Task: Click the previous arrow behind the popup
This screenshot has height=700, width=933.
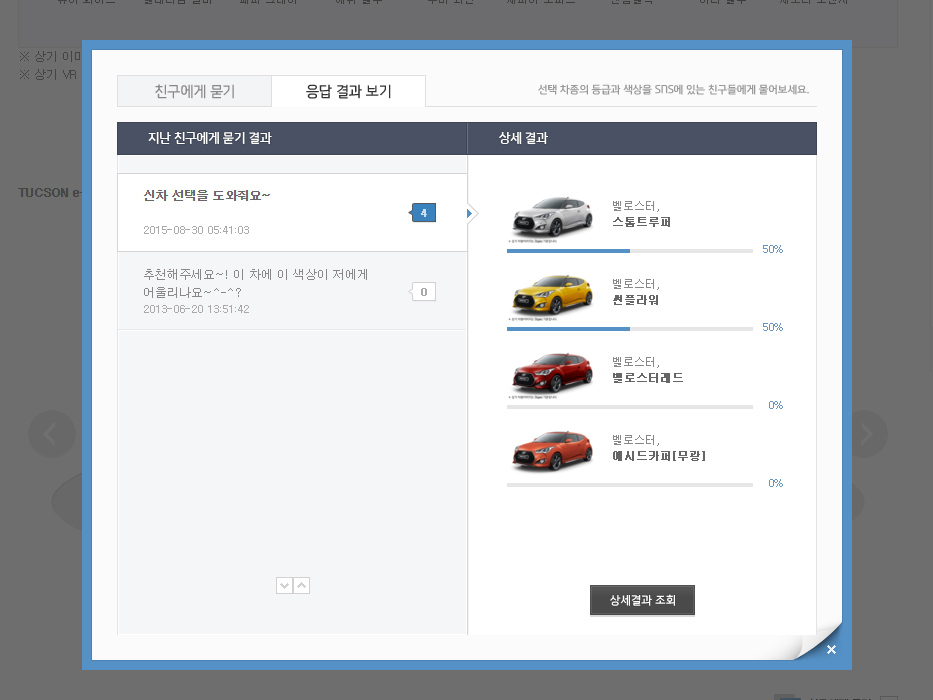Action: click(x=52, y=434)
